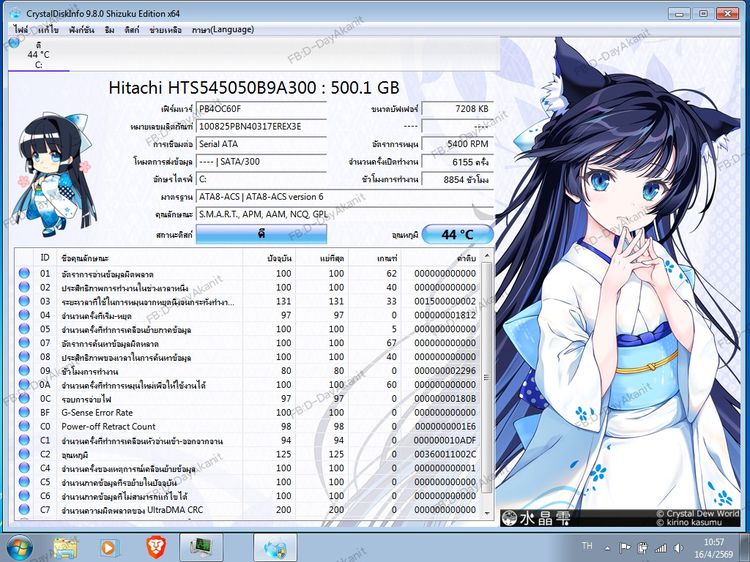Click the CrystalDiskInfo taskbar button
Screen dimensions: 750x562
275,548
